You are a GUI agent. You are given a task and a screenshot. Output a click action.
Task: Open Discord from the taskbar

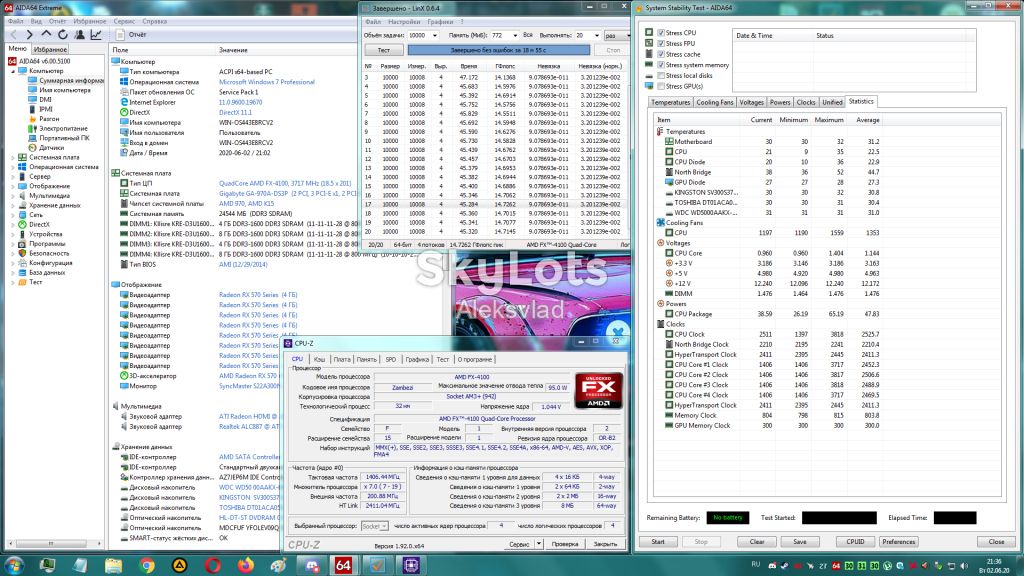(311, 566)
